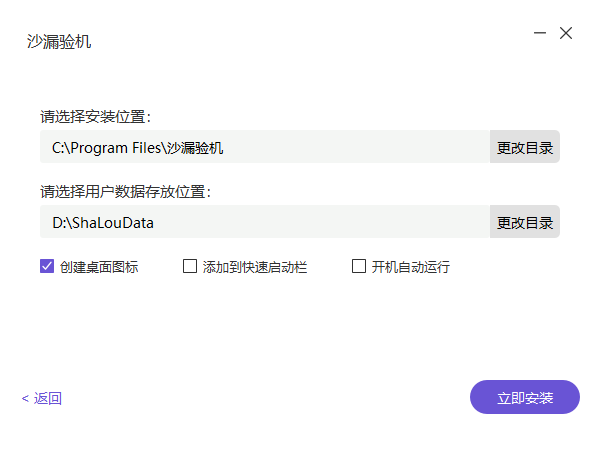The width and height of the screenshot is (600, 450).
Task: Click the 开机自动运行 label text
Action: [x=411, y=267]
